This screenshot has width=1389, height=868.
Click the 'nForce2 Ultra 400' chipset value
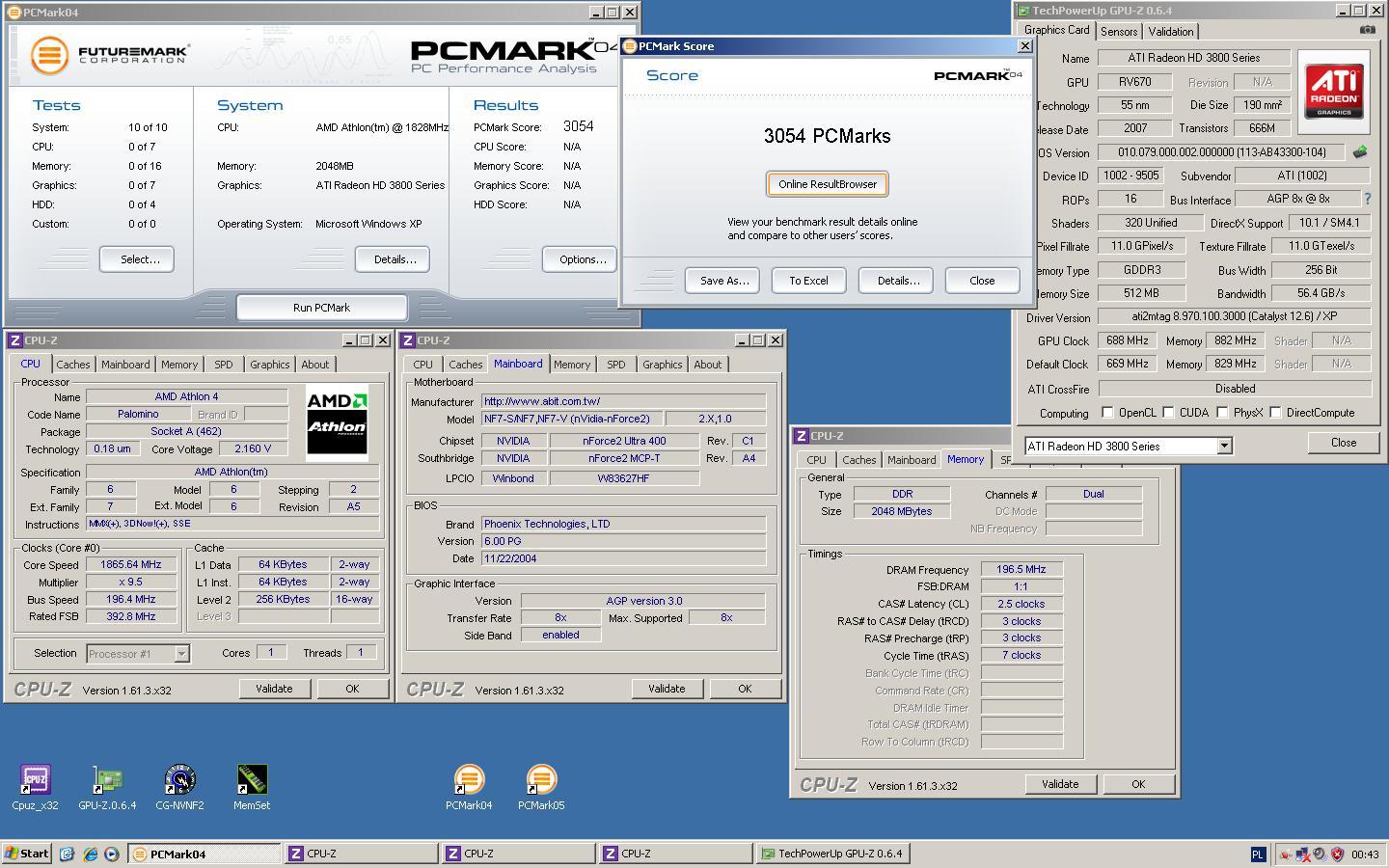624,441
